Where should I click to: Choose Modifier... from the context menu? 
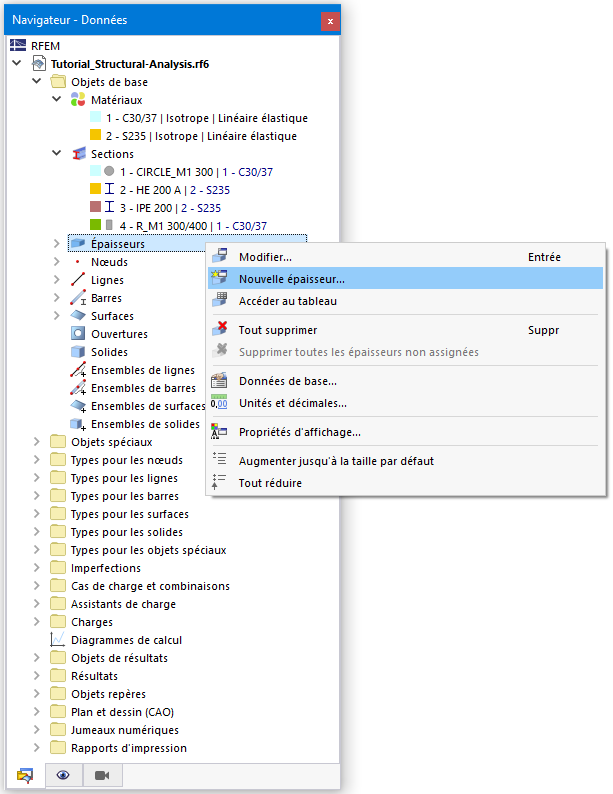[x=405, y=257]
